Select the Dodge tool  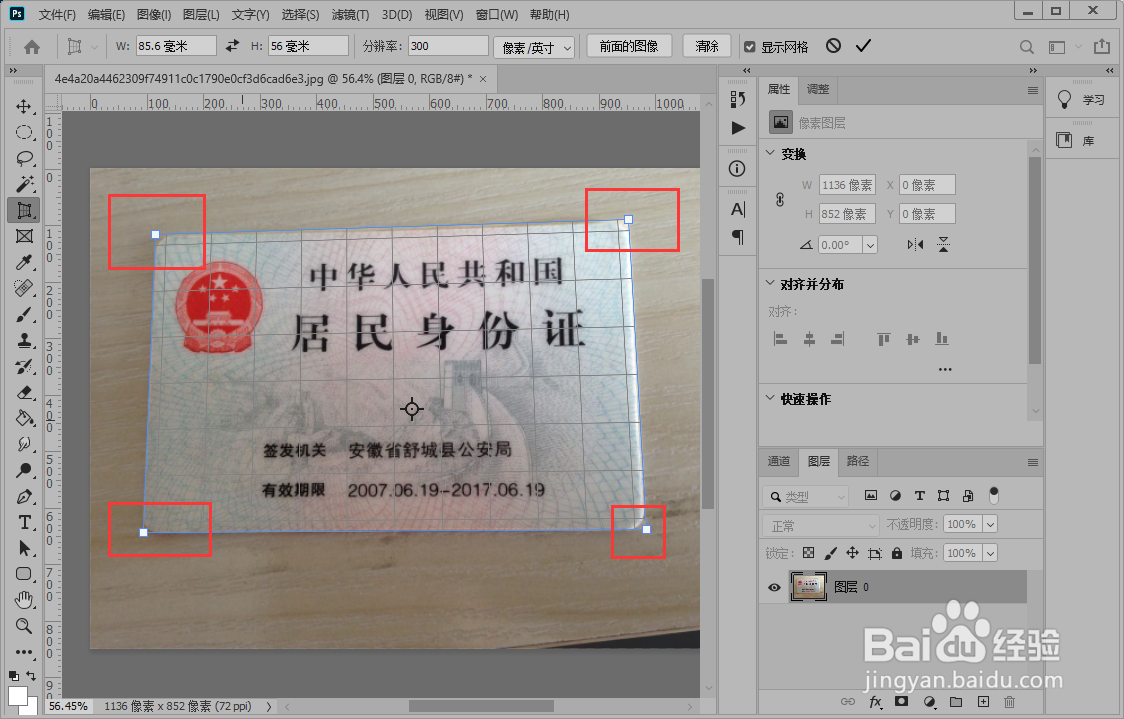pyautogui.click(x=24, y=470)
